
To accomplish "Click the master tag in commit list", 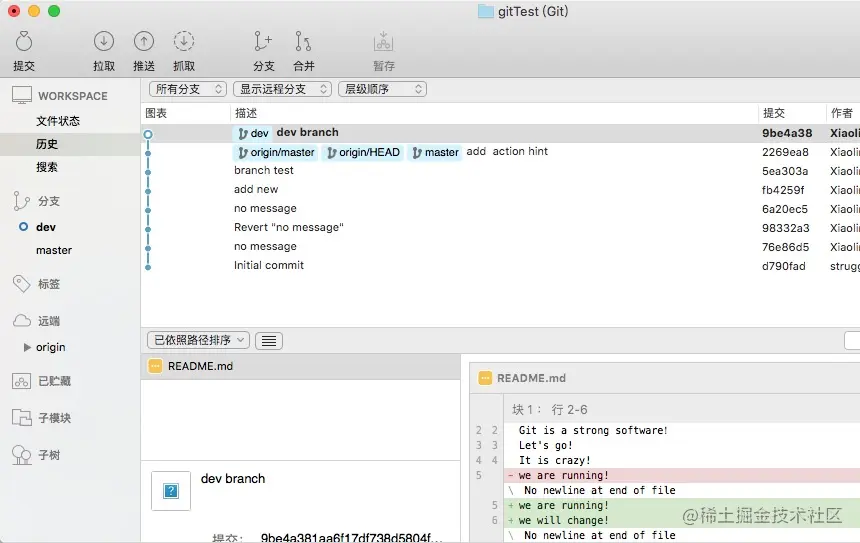I will coord(435,152).
